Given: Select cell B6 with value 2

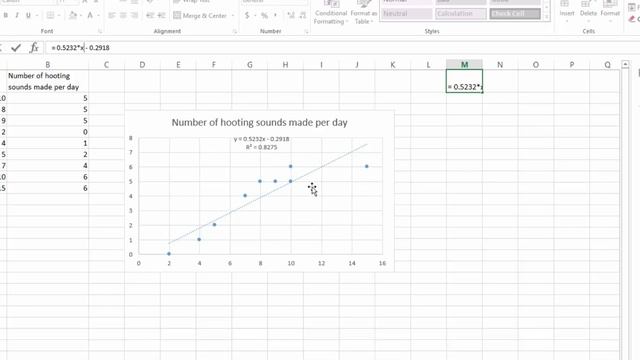Looking at the screenshot, I should click(47, 154).
